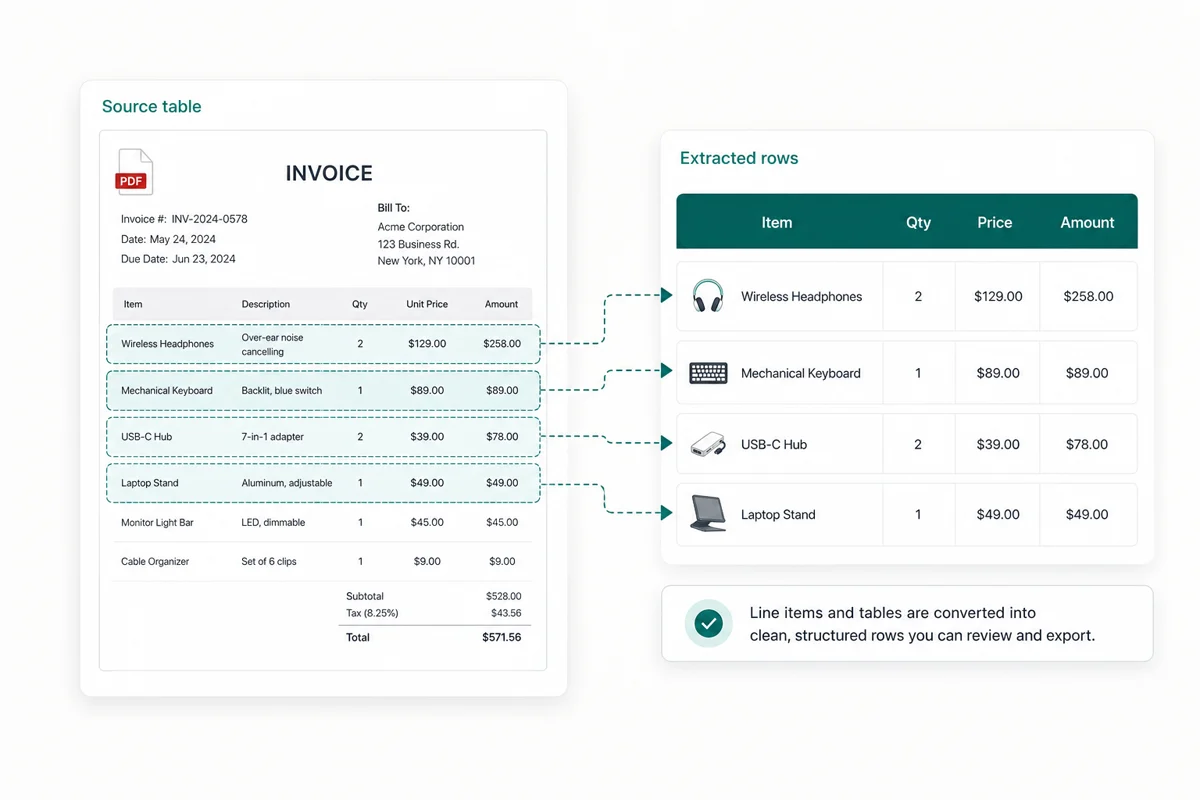Click $78.00 amount in Extracted rows

[x=1087, y=444]
